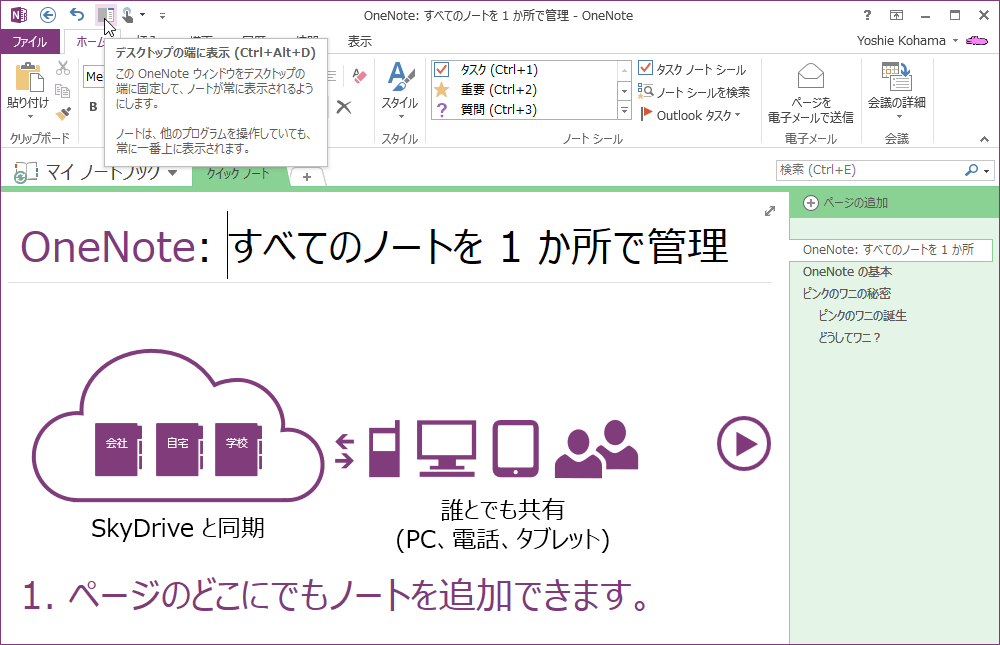Open Customize Quick Access Toolbar arrow
The width and height of the screenshot is (1000, 645).
[162, 15]
